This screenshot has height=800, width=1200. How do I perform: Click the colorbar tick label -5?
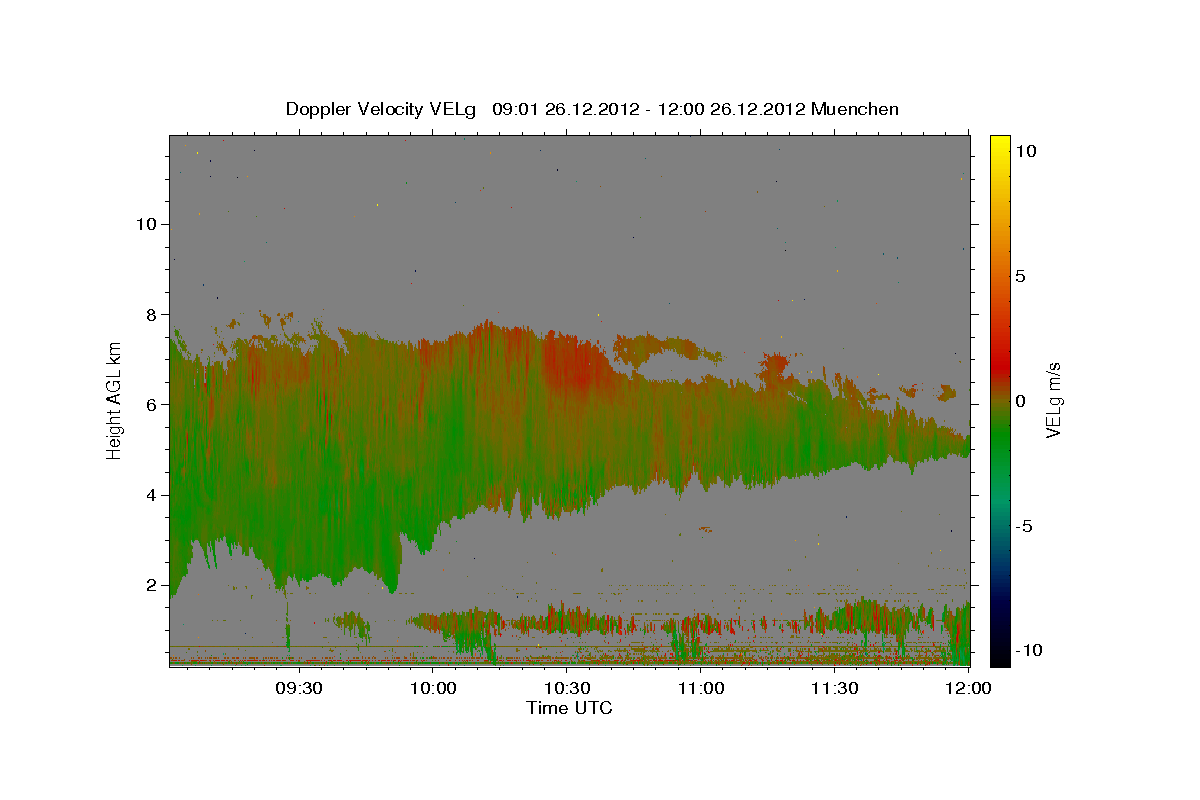tap(1023, 526)
